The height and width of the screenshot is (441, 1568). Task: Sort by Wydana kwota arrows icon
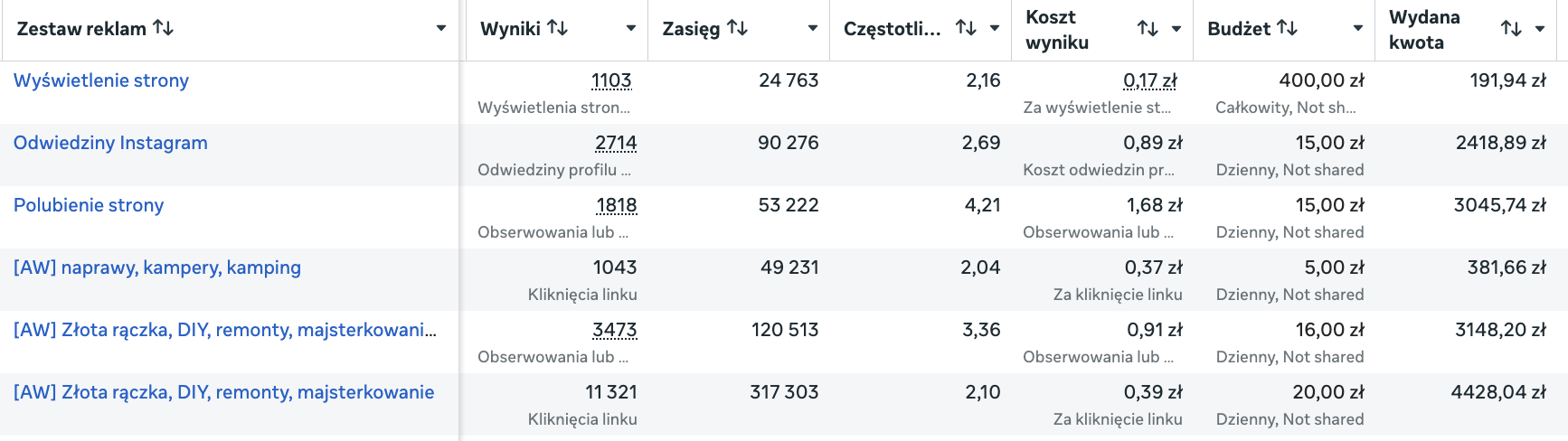point(1511,29)
